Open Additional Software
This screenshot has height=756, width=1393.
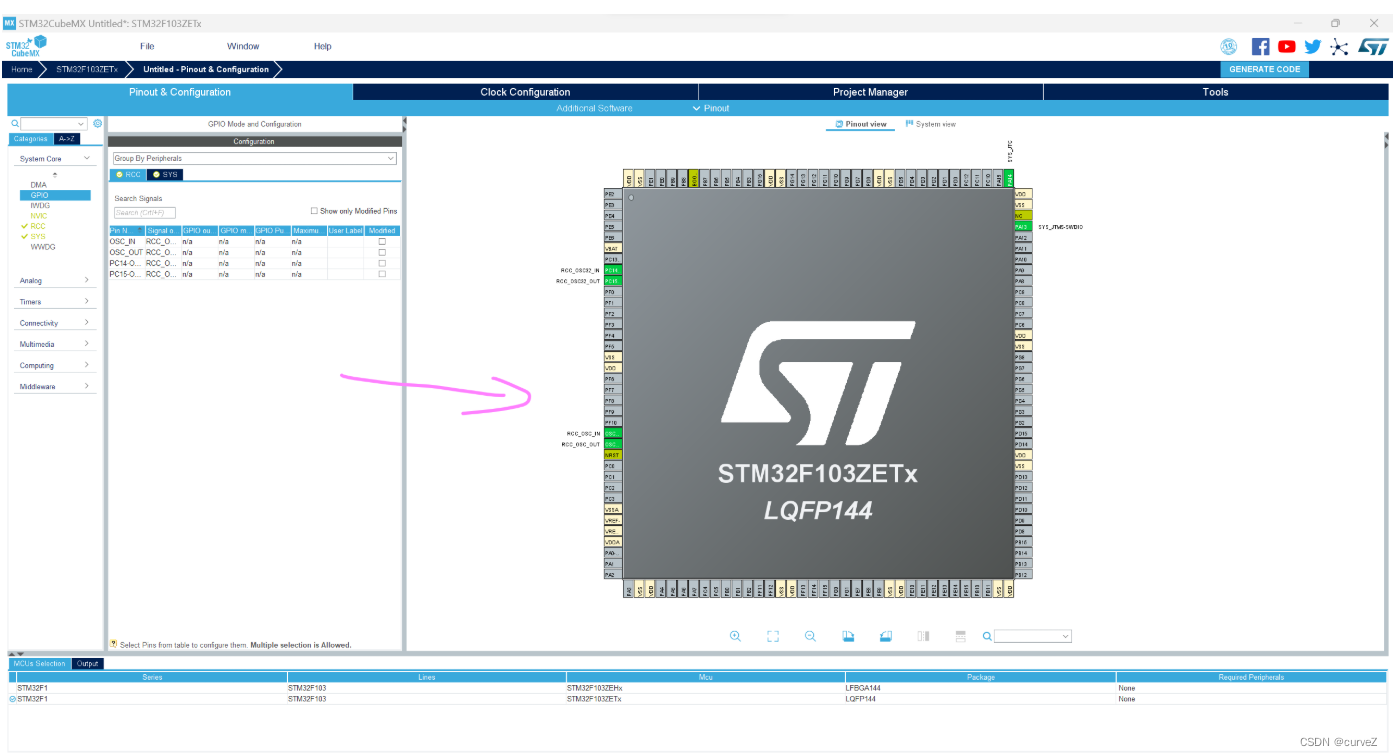tap(594, 108)
